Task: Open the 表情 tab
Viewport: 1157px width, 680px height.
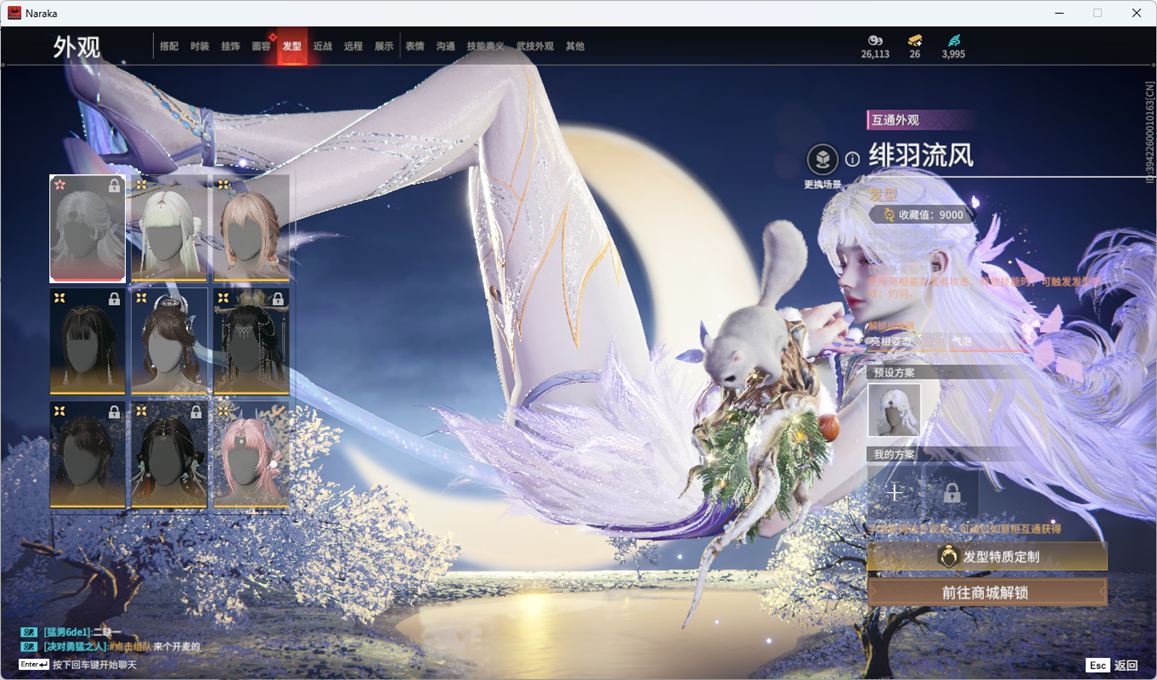Action: (x=414, y=46)
